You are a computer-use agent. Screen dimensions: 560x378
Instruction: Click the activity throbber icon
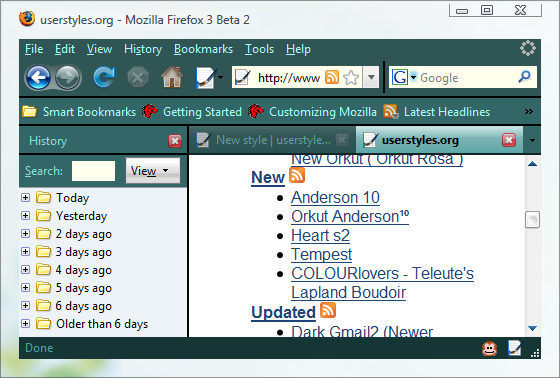tap(528, 48)
